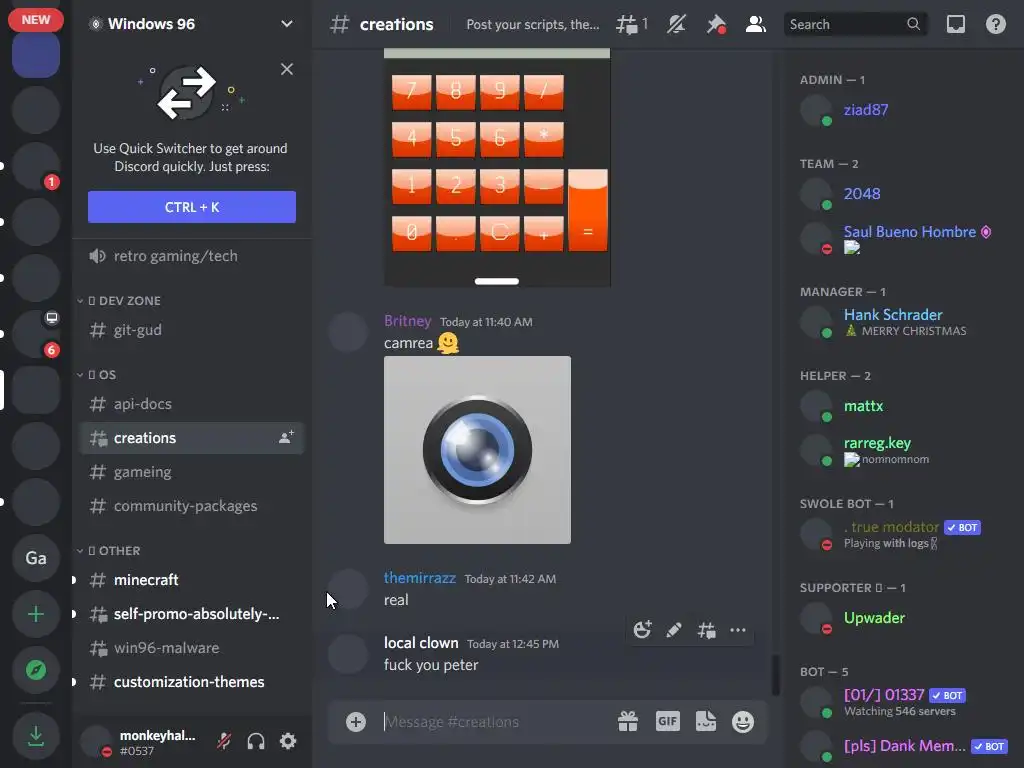The image size is (1024, 768).
Task: Click the Download Apps icon
Action: (x=36, y=736)
